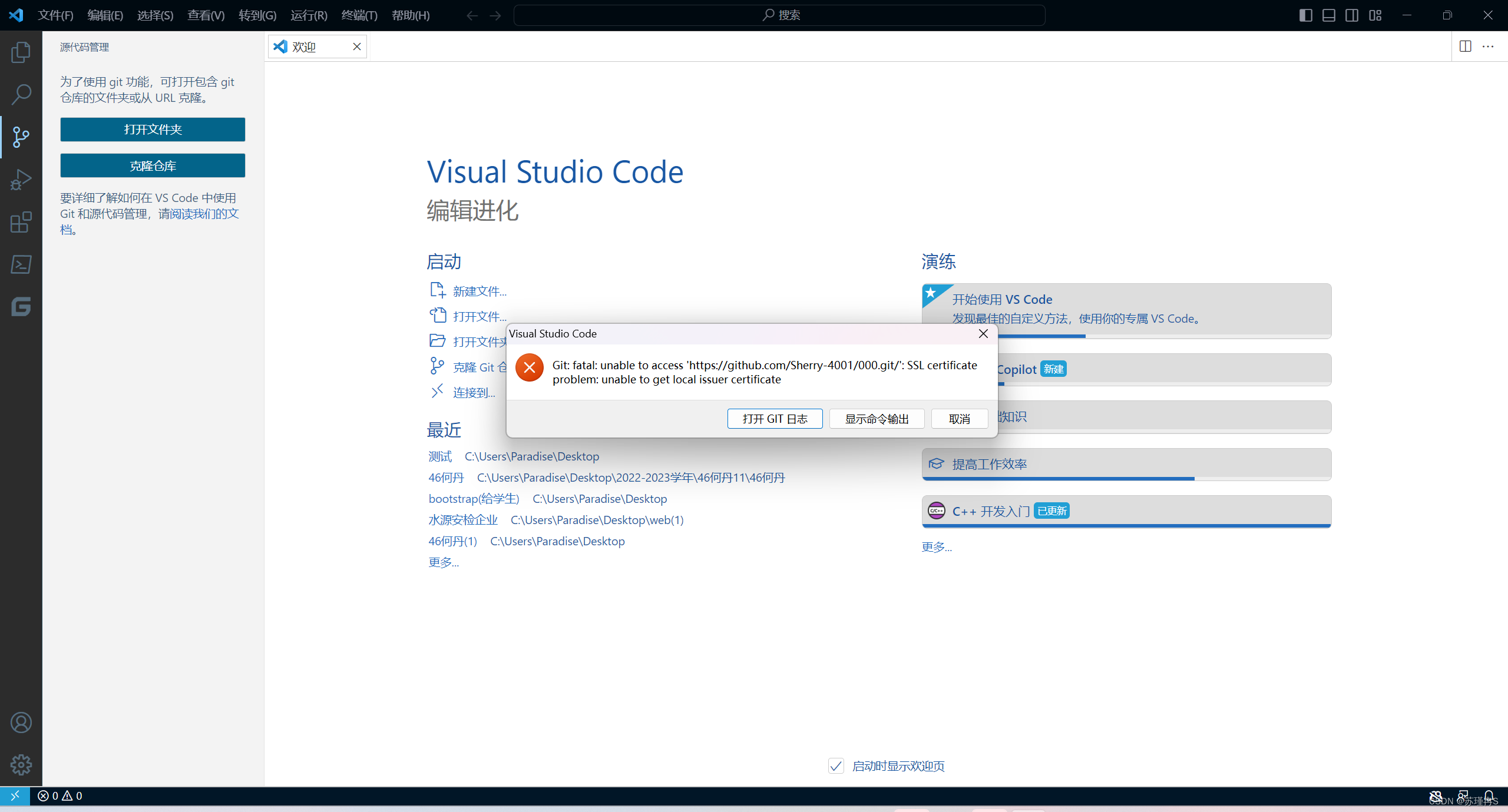The image size is (1508, 812).
Task: Click 更多... under walkthroughs
Action: (937, 547)
